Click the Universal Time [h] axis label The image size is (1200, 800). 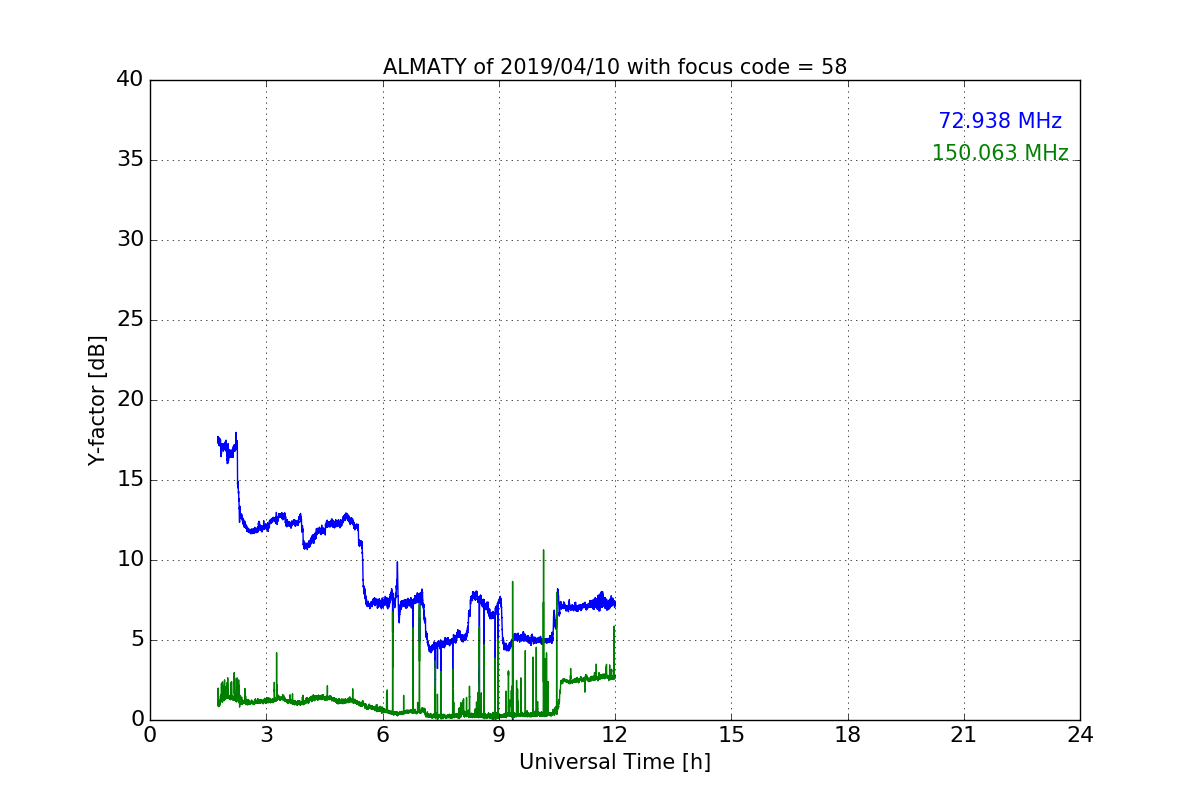click(x=614, y=762)
